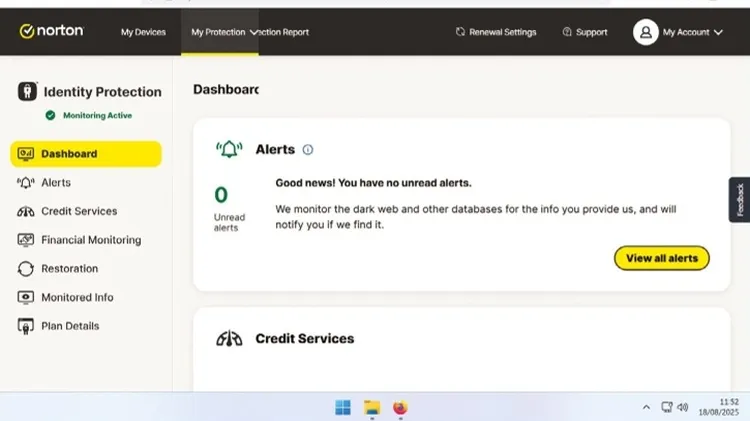Open Restoration in sidebar
The image size is (750, 421).
tap(69, 269)
